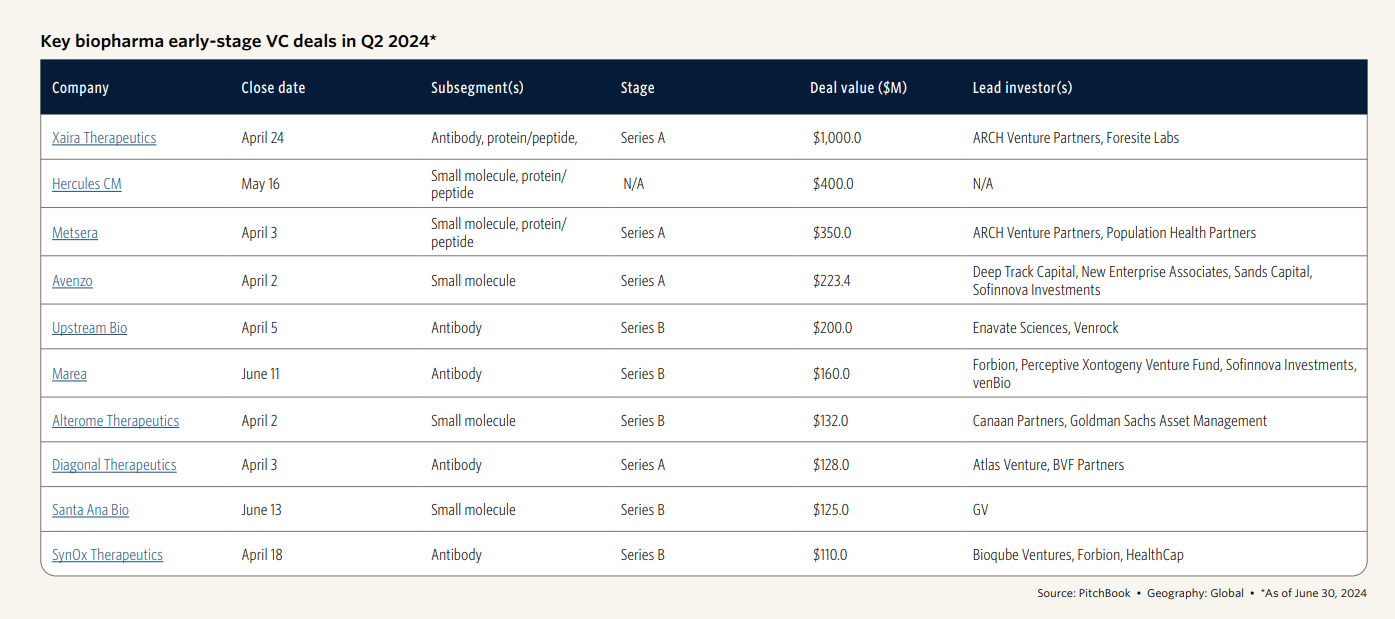Click the Deal value ($M) header
Image resolution: width=1395 pixels, height=619 pixels.
point(858,88)
